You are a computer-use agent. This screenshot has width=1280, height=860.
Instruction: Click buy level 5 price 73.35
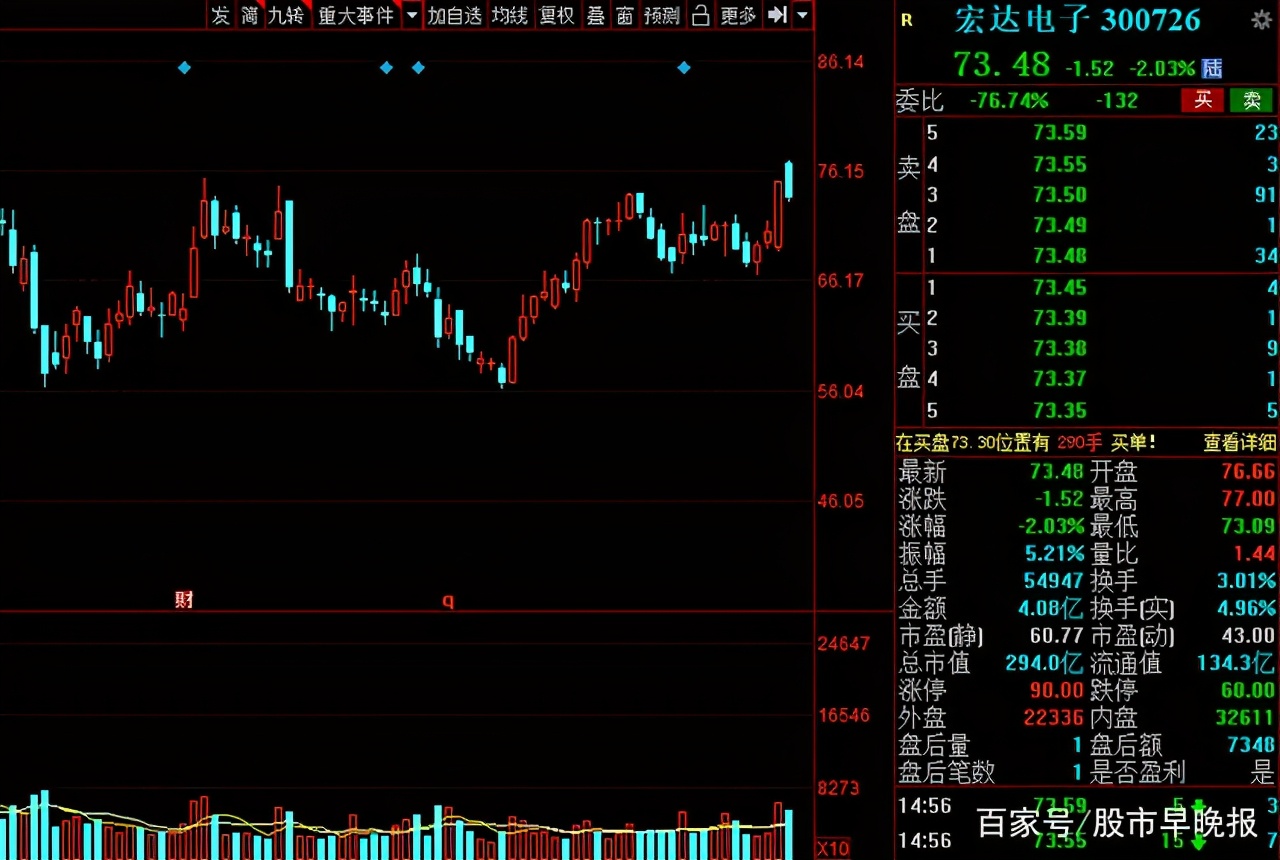tap(1060, 410)
